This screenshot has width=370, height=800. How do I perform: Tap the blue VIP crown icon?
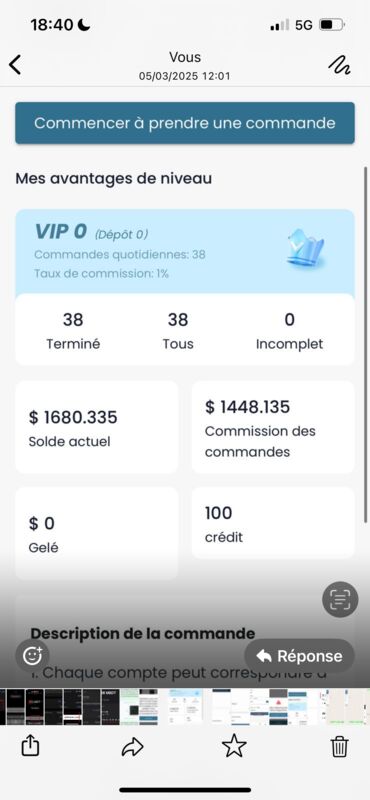pyautogui.click(x=305, y=248)
